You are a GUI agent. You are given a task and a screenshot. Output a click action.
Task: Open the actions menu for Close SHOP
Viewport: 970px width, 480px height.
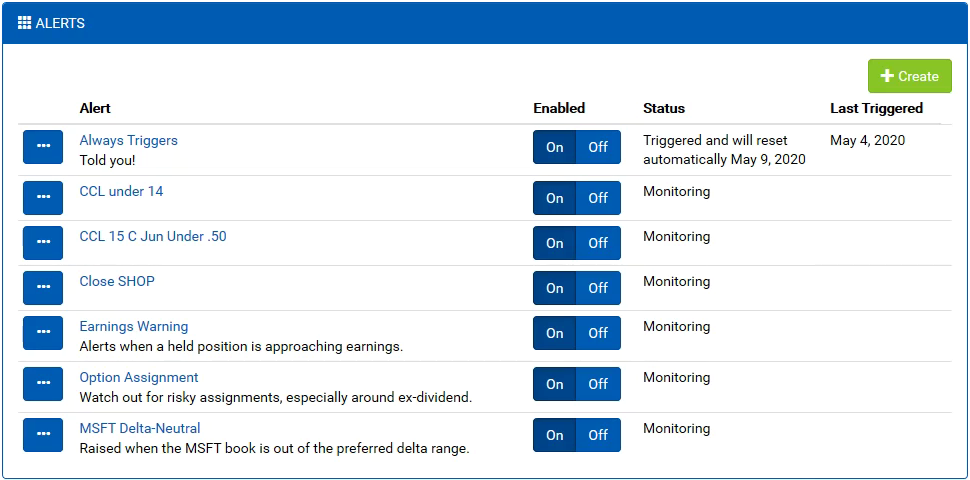[43, 288]
